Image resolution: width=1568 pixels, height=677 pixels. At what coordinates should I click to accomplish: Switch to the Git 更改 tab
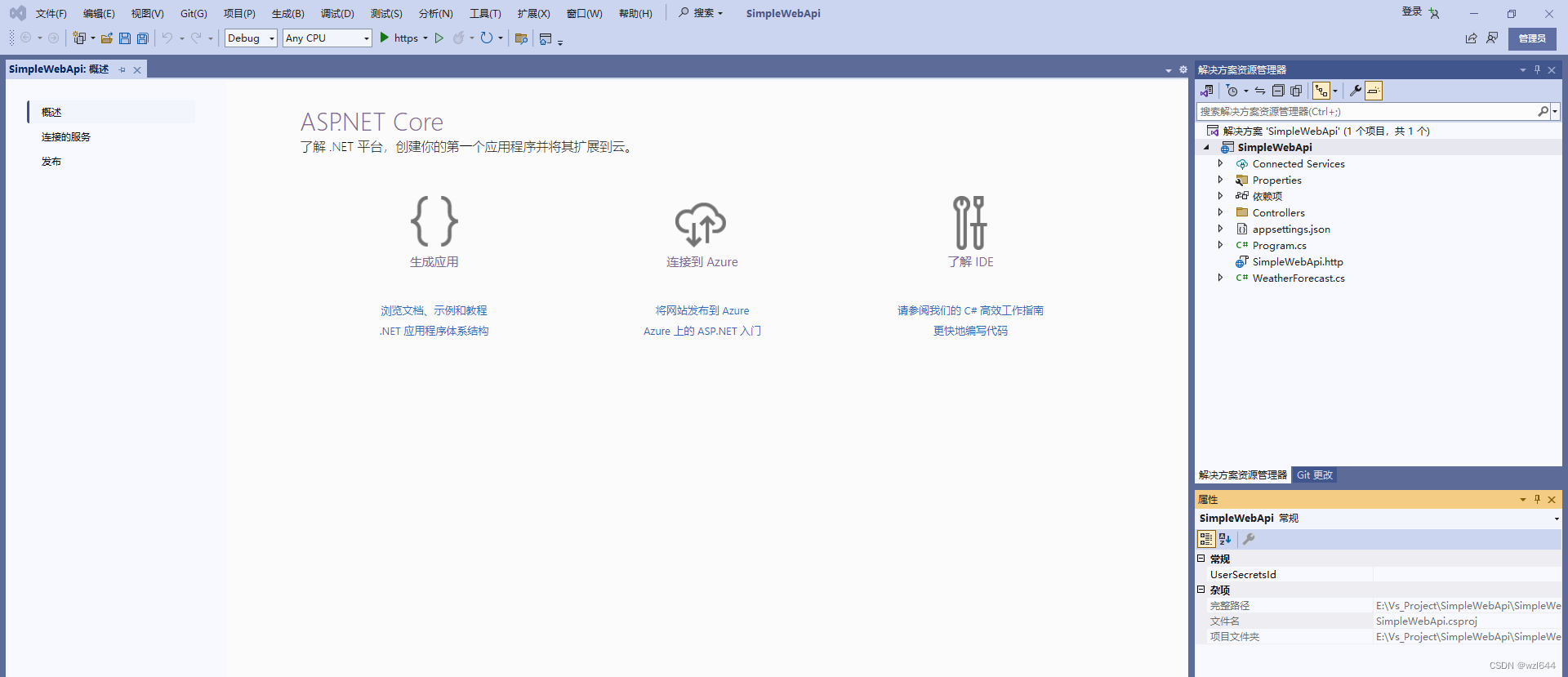click(x=1315, y=475)
